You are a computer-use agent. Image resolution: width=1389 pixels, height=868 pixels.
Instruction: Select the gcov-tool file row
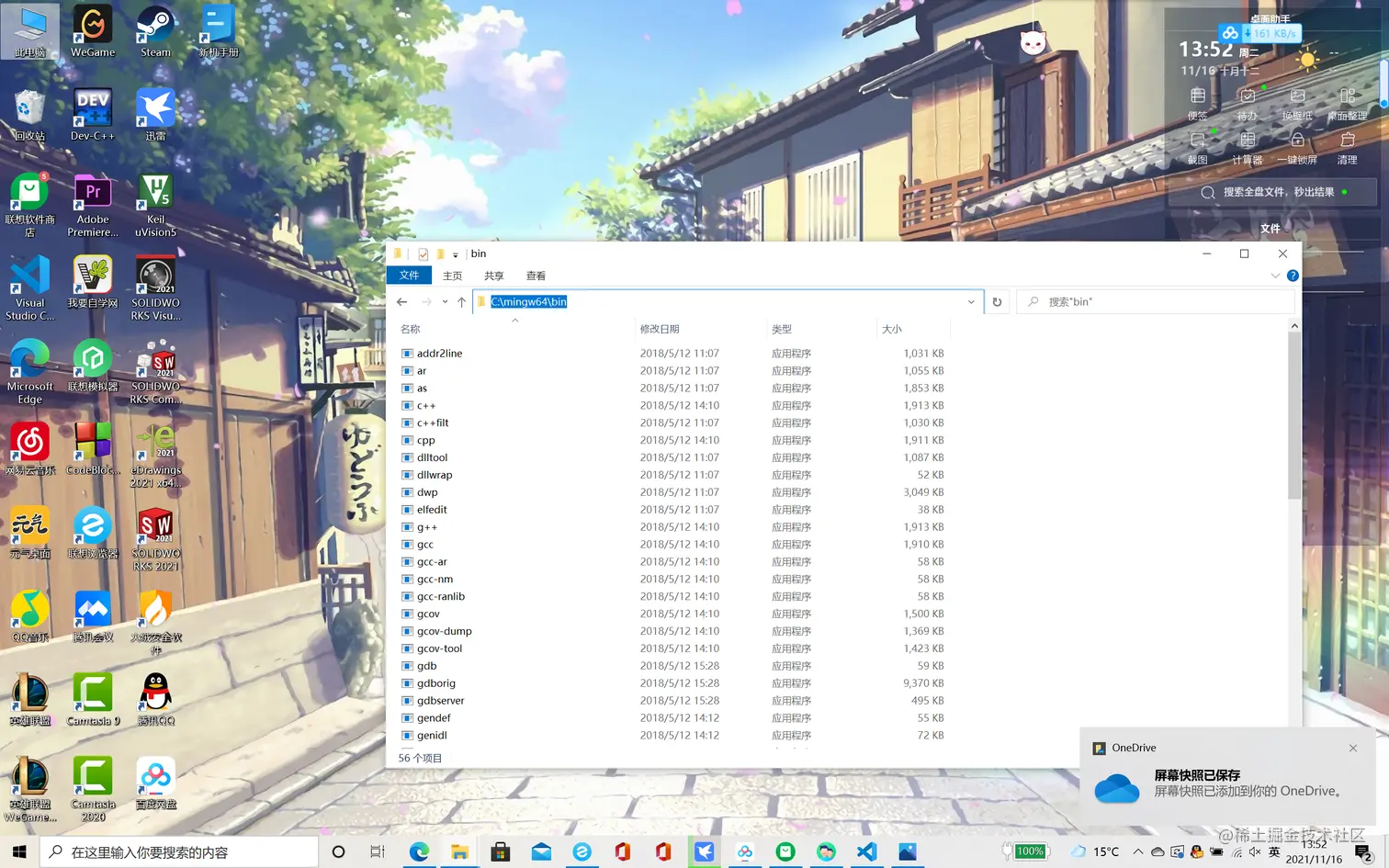click(x=672, y=648)
